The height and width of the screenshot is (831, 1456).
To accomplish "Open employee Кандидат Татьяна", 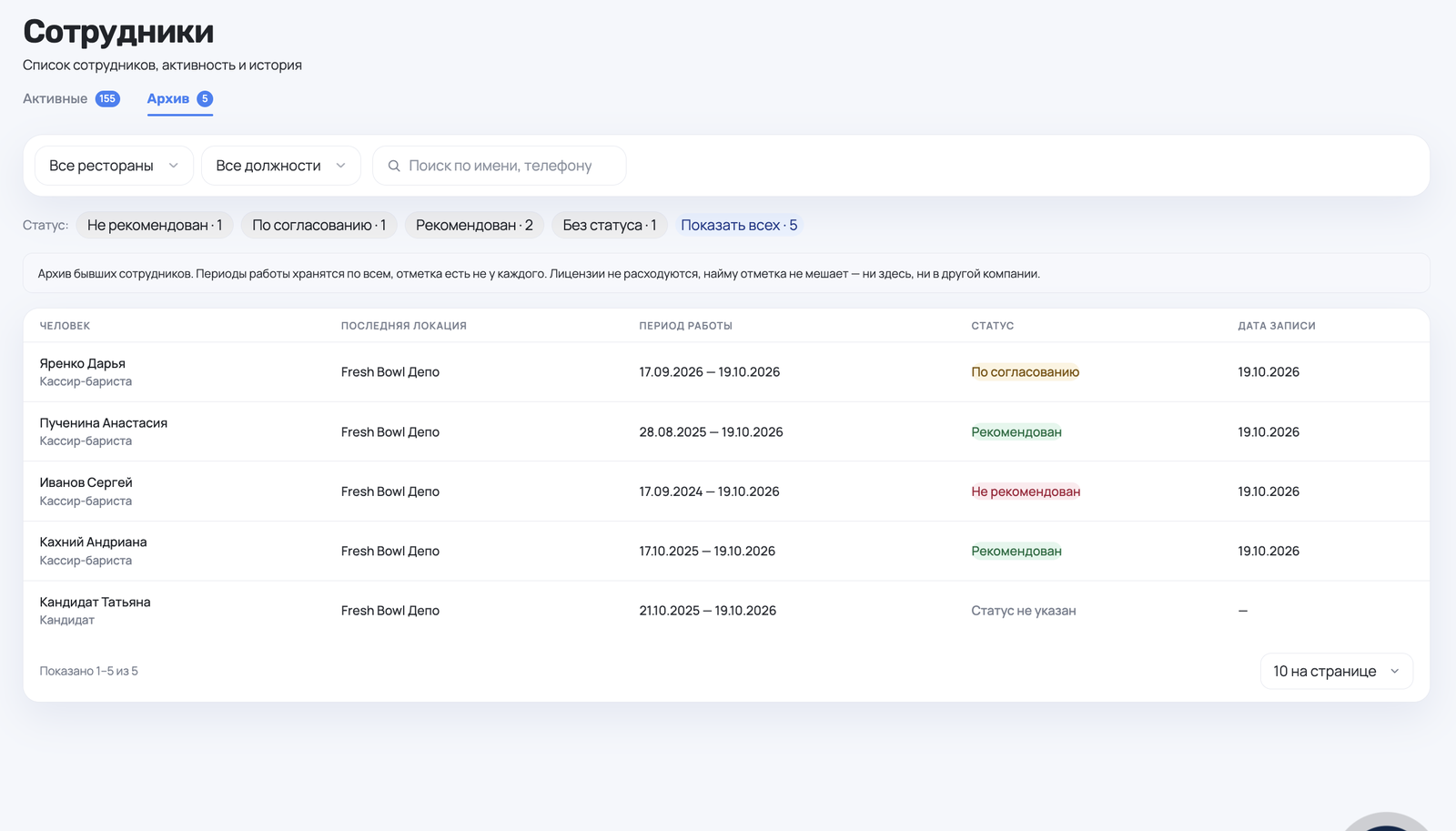I will pyautogui.click(x=95, y=602).
